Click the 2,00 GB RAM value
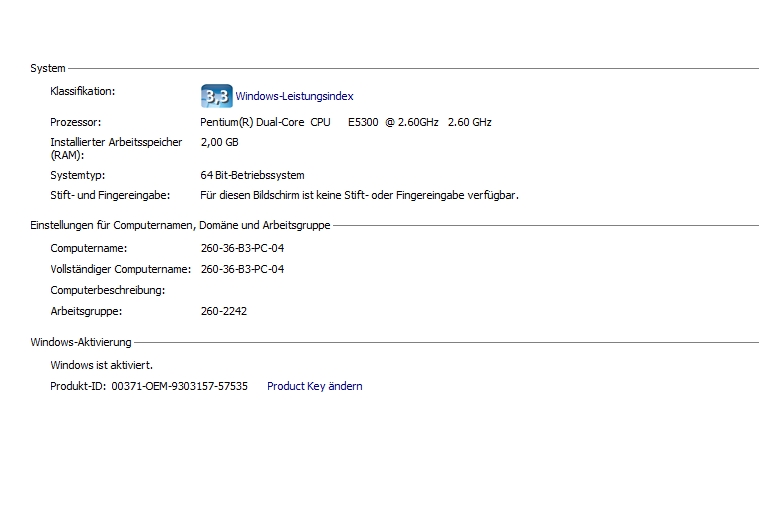The height and width of the screenshot is (506, 759). point(219,142)
